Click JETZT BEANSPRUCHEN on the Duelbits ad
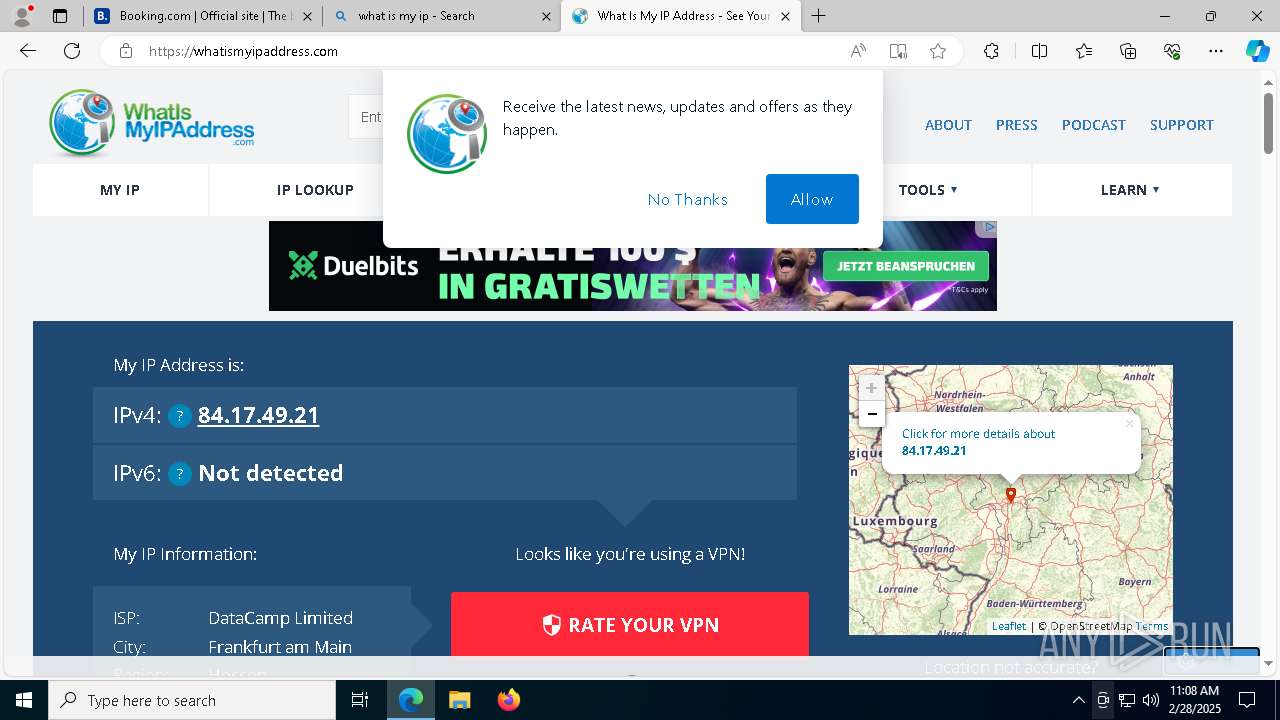This screenshot has width=1280, height=720. pos(906,266)
